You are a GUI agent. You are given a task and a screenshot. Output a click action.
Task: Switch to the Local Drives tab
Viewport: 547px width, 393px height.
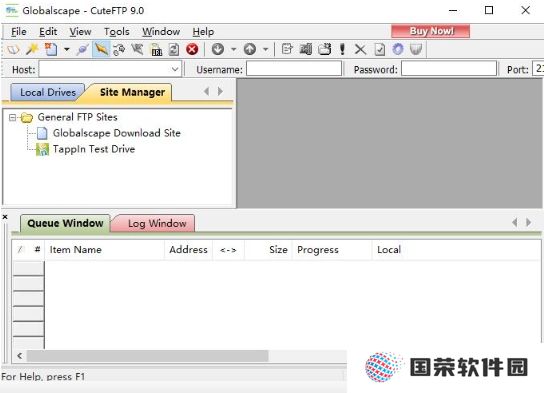[48, 92]
